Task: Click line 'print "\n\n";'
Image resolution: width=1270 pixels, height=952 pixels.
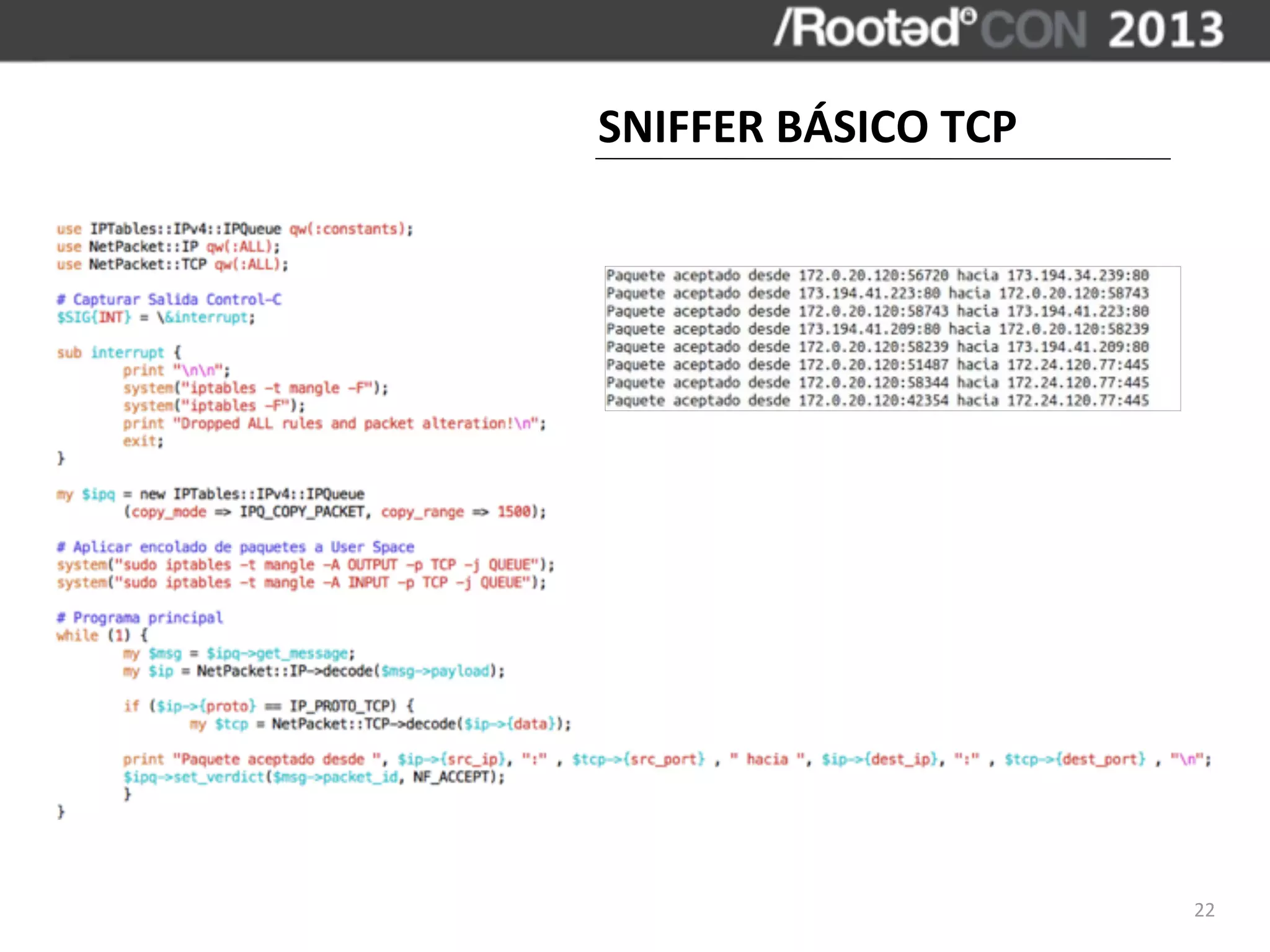Action: click(176, 371)
